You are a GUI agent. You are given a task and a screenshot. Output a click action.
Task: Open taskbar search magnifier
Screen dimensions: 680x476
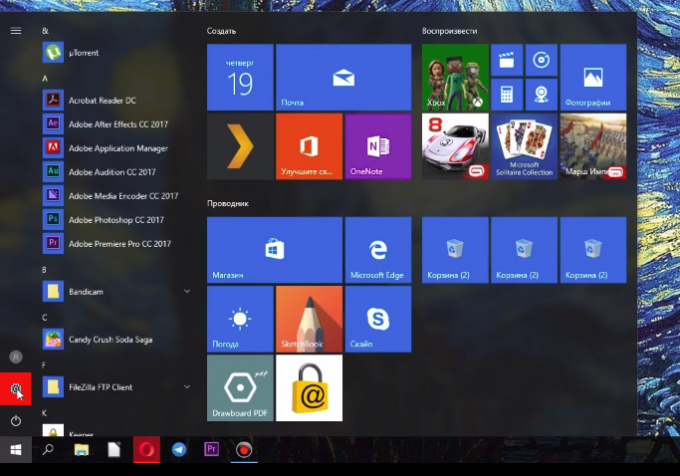pyautogui.click(x=48, y=450)
